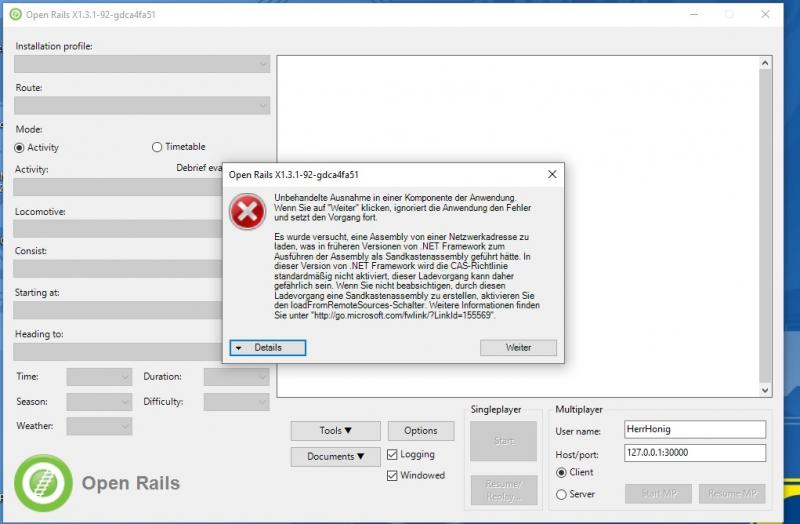
Task: Open the Starting at dropdown
Action: point(118,310)
